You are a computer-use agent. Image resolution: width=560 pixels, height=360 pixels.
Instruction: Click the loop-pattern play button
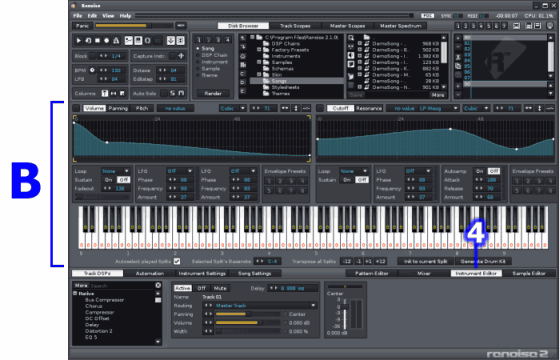click(x=88, y=40)
